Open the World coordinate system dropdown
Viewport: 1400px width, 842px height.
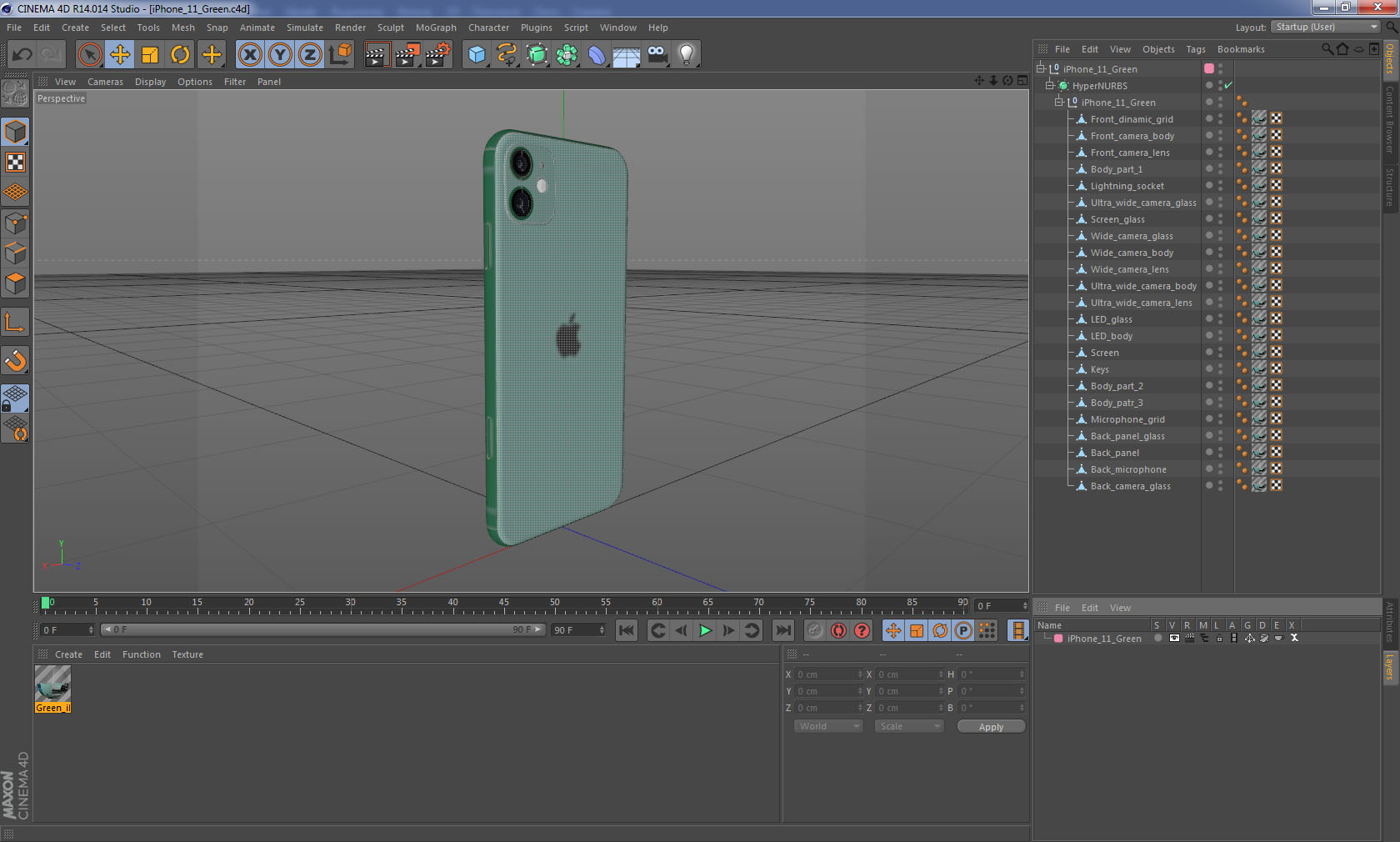828,726
